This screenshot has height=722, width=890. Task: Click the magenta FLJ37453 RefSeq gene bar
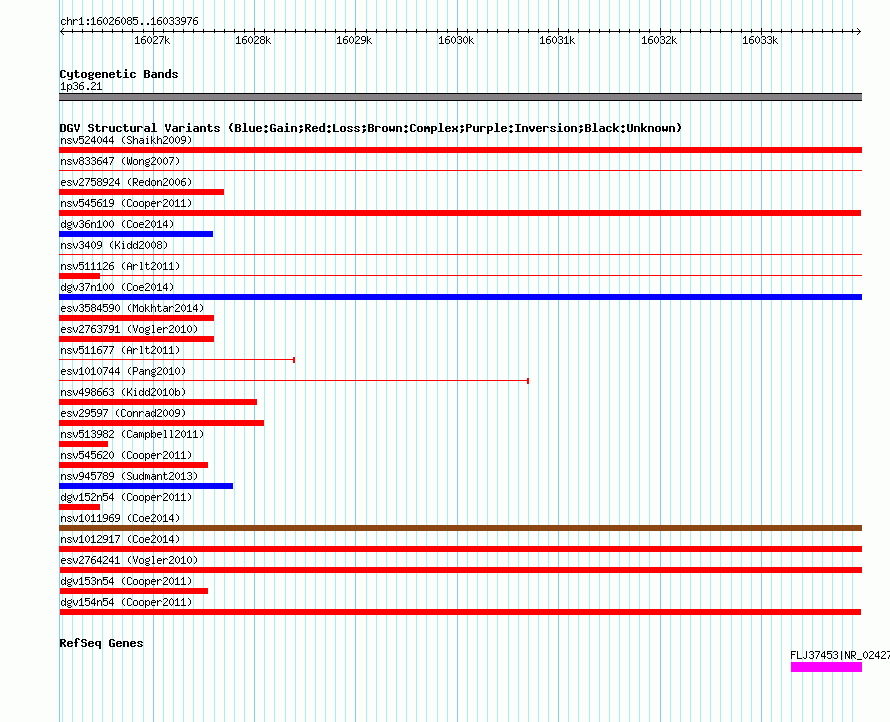click(x=826, y=667)
